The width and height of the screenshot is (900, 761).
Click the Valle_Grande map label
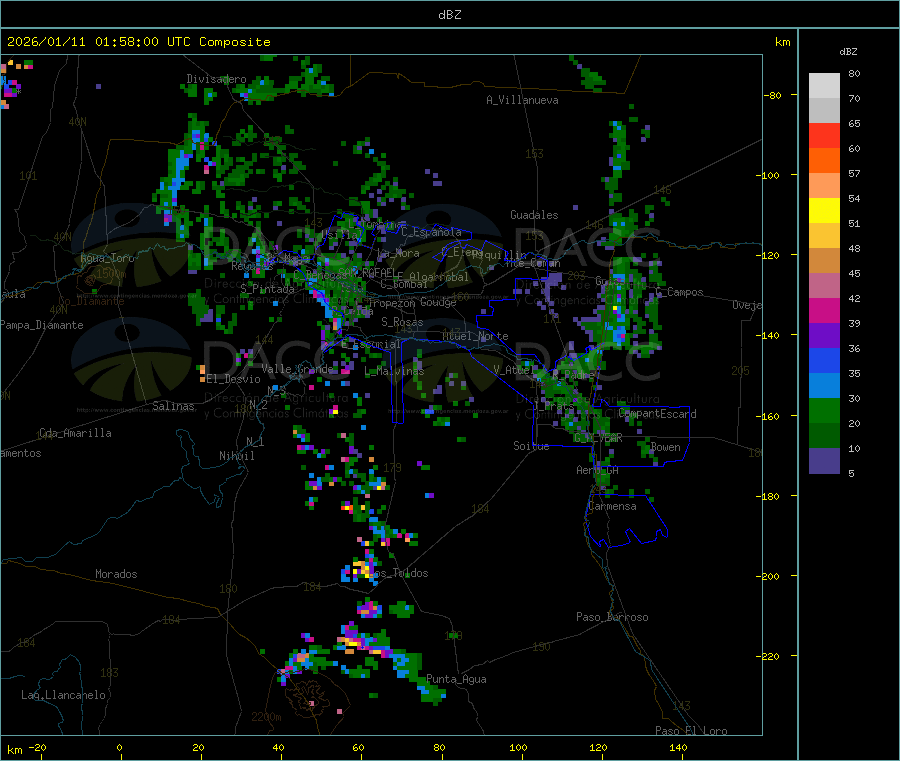297,369
